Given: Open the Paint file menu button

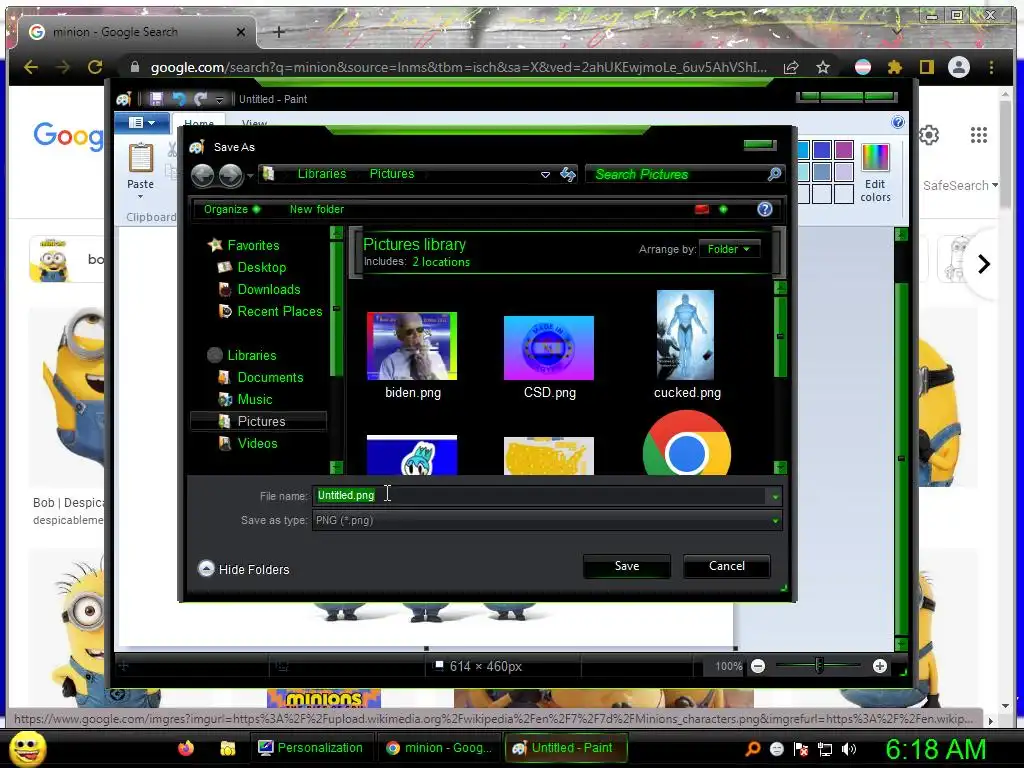Looking at the screenshot, I should tap(142, 122).
